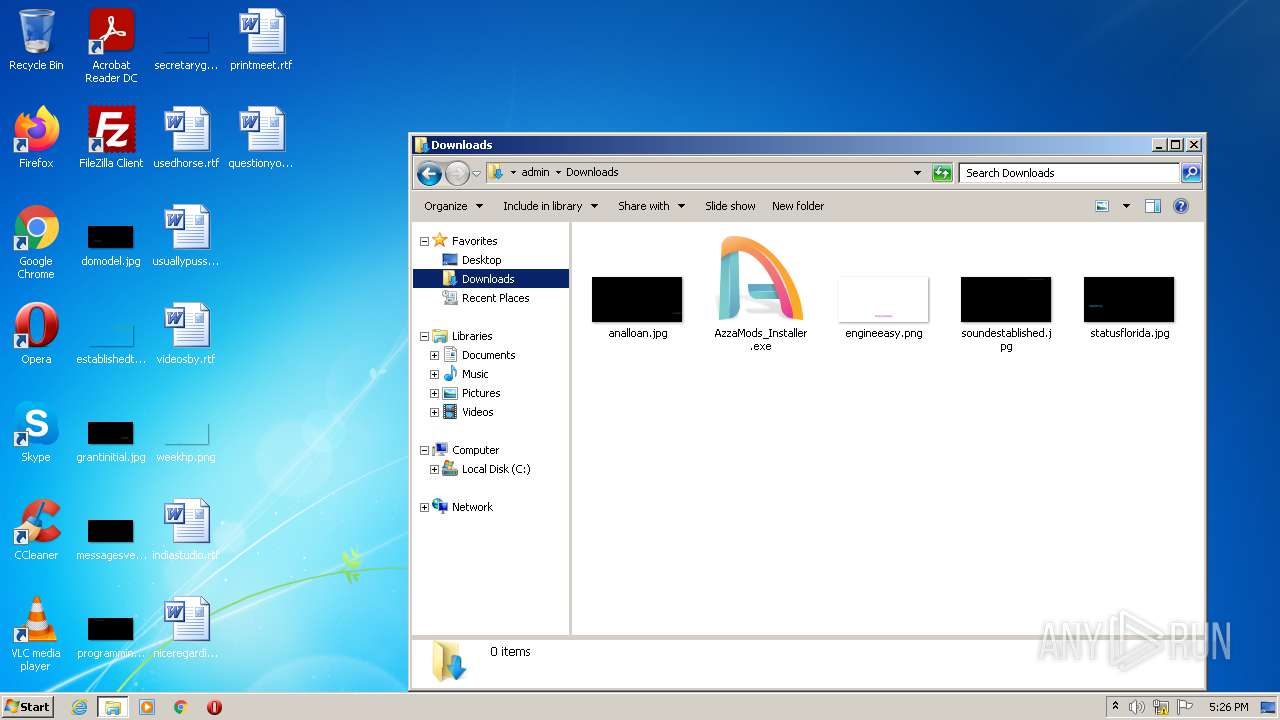This screenshot has height=720, width=1280.
Task: Open Firefox from the desktop
Action: (x=36, y=138)
